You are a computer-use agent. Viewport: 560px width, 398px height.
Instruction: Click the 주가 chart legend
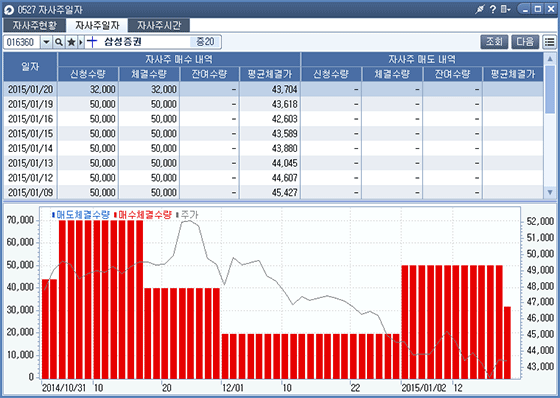(187, 215)
